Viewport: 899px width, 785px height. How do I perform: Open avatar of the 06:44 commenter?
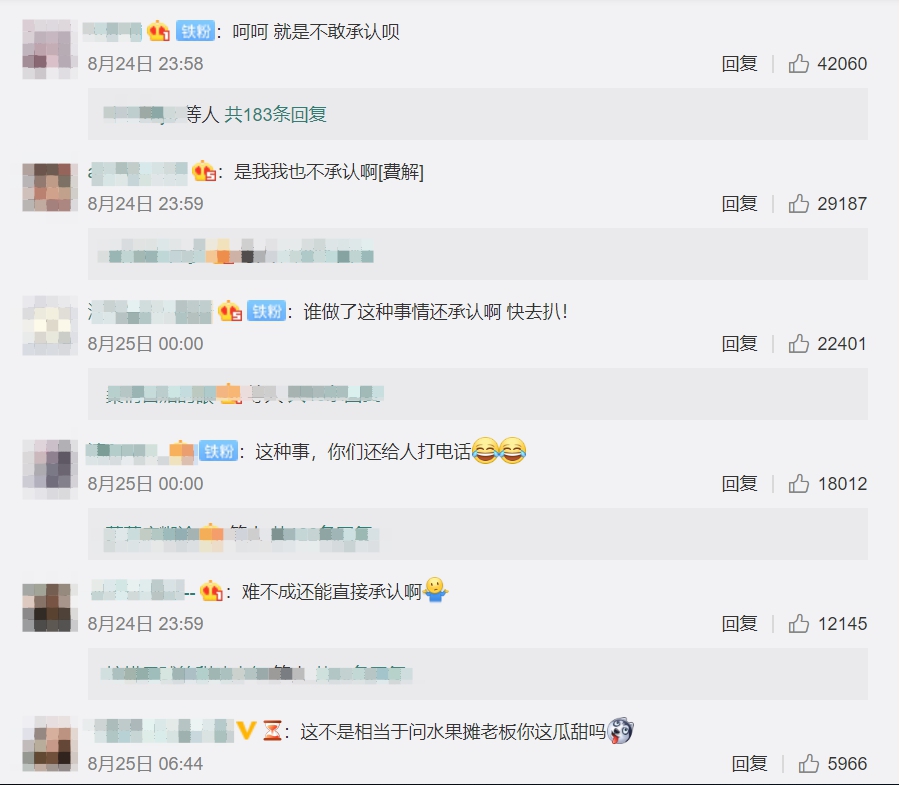pos(50,744)
